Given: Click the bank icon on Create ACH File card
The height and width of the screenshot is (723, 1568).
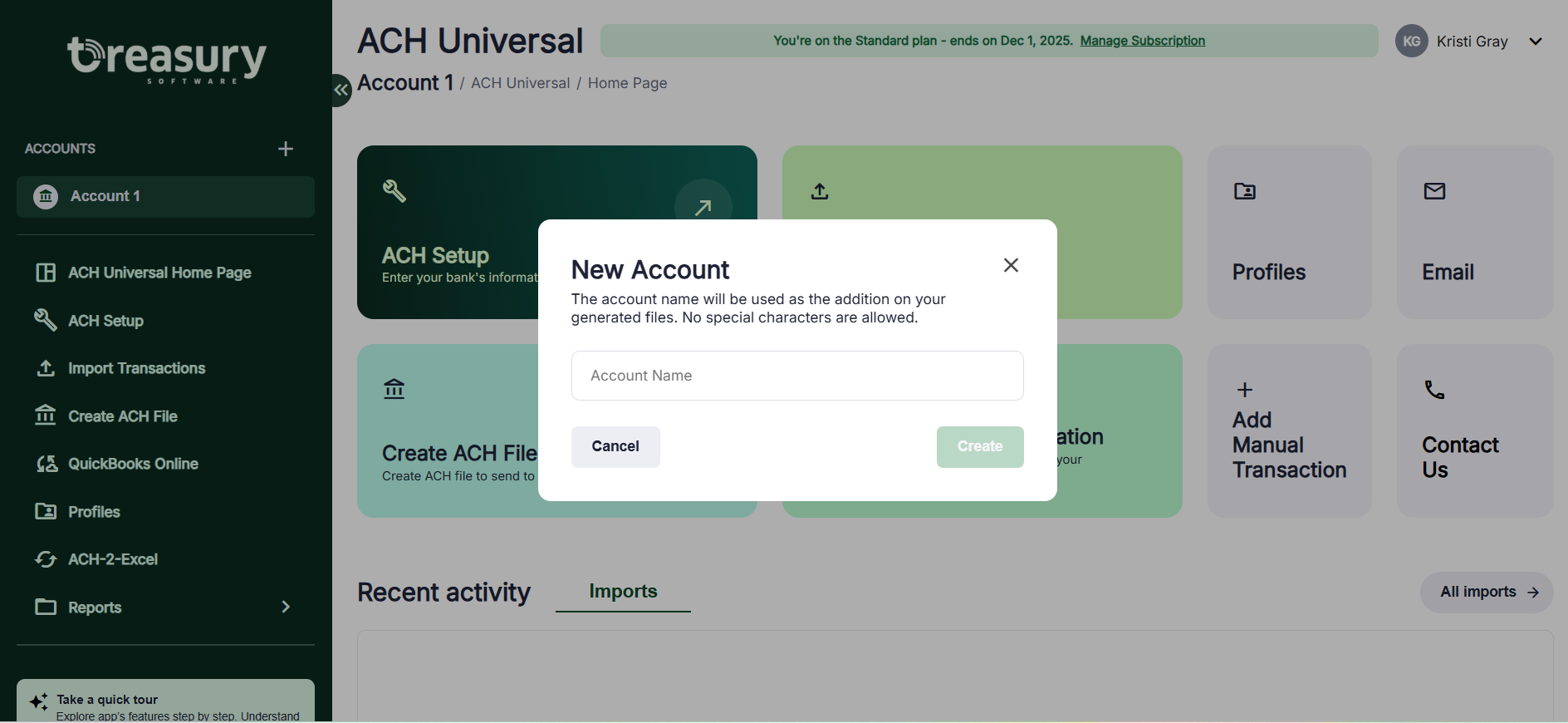Looking at the screenshot, I should [x=394, y=388].
